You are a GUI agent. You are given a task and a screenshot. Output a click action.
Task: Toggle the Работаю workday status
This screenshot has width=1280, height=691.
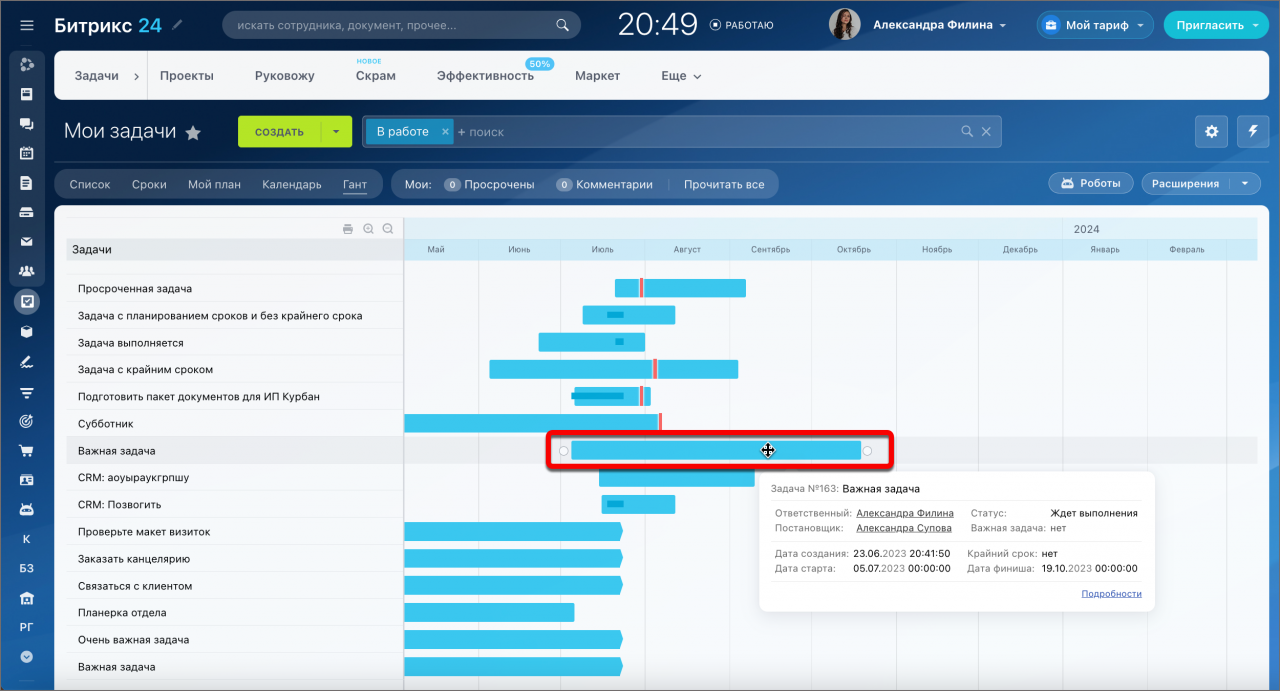[741, 25]
